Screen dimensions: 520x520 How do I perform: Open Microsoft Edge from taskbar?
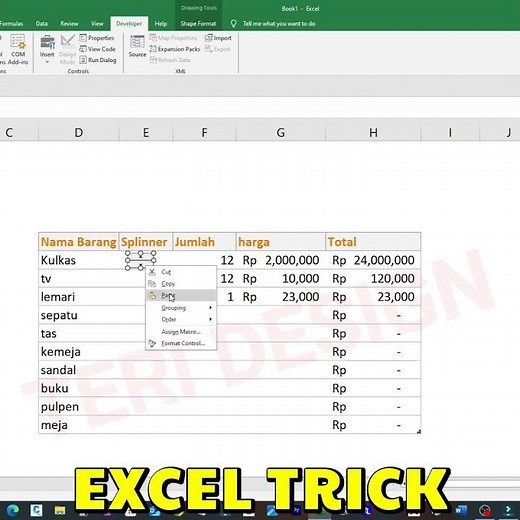(x=13, y=510)
